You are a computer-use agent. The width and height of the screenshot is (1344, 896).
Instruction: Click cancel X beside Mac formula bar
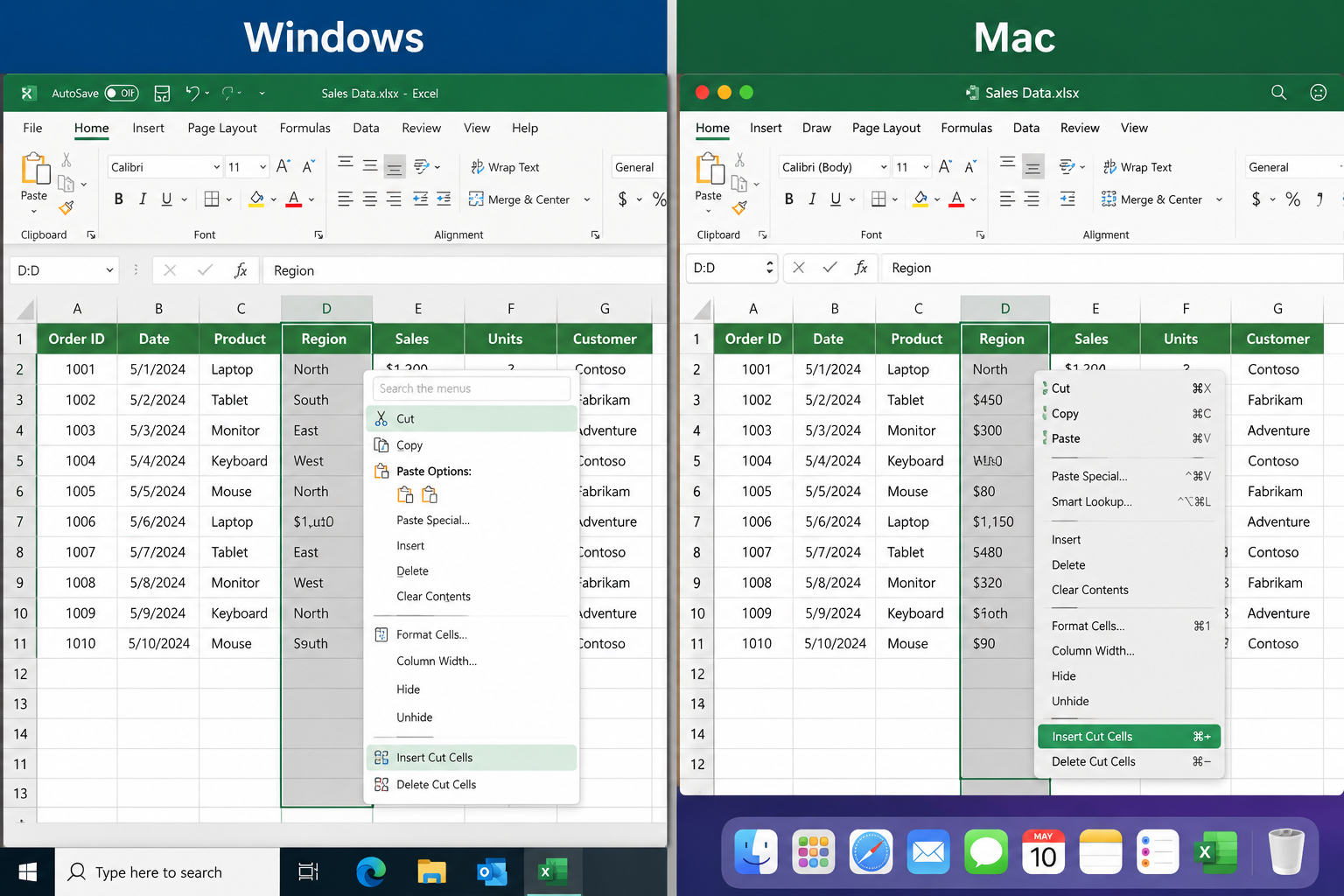point(799,268)
